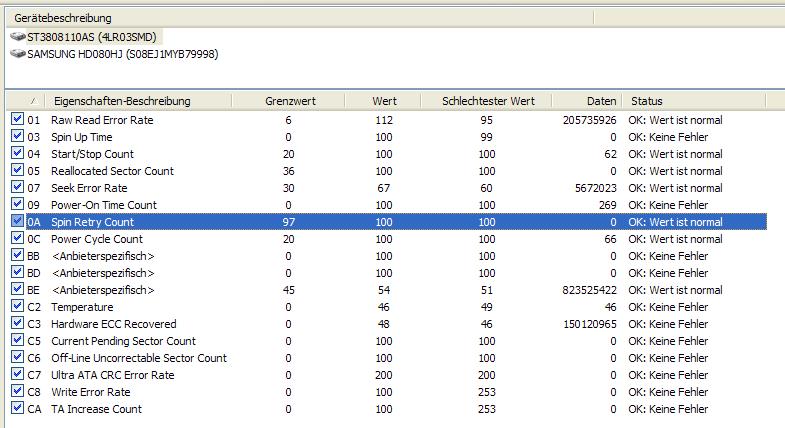The height and width of the screenshot is (428, 785).
Task: Click the data value 5672023
Action: pos(596,188)
